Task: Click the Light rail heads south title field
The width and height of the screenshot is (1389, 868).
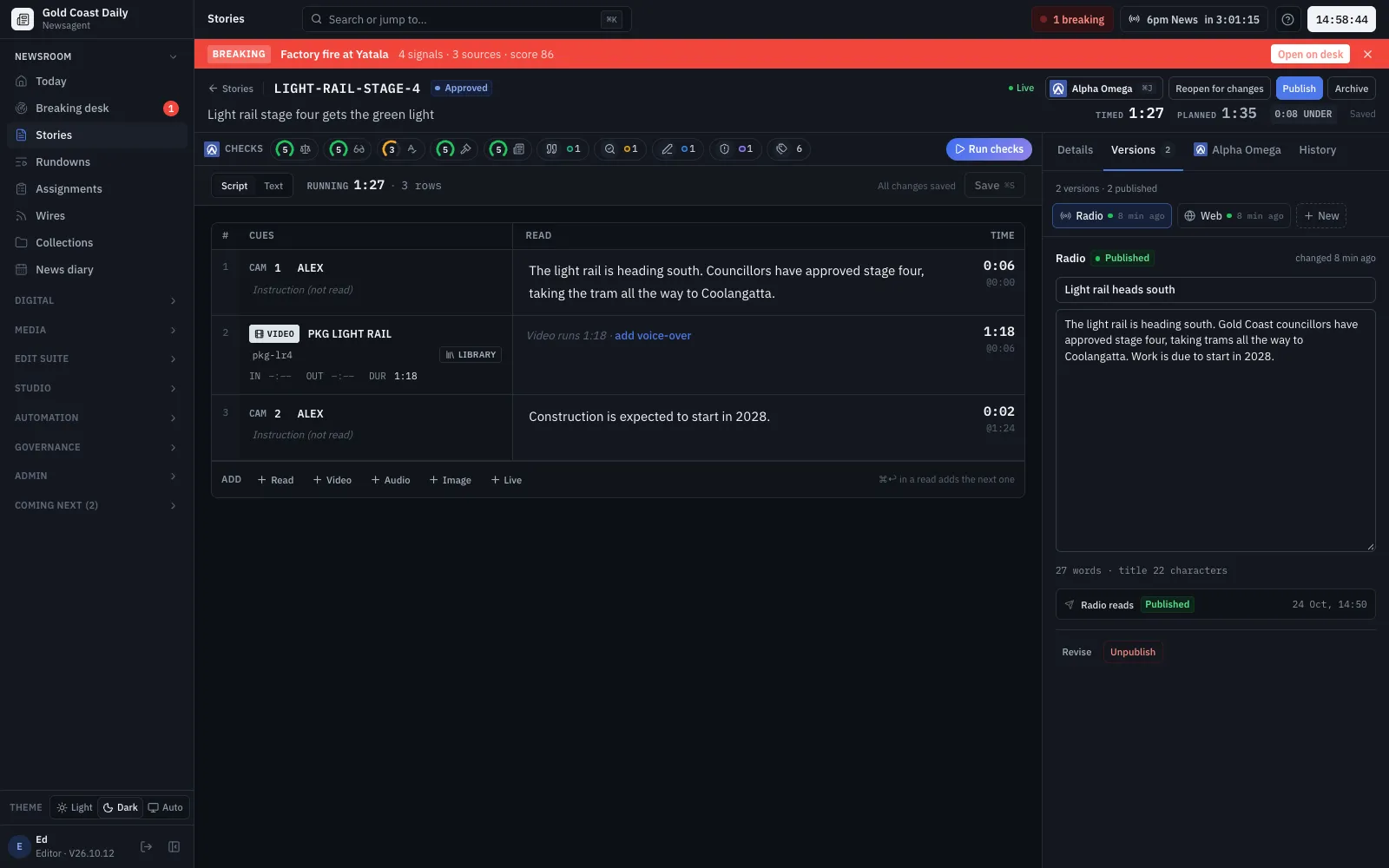Action: pos(1215,290)
